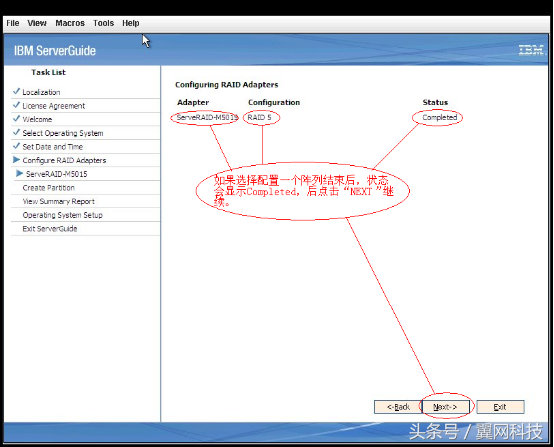Click arrow icon beside ServeRAID-M5015 task
The width and height of the screenshot is (554, 447).
point(19,173)
